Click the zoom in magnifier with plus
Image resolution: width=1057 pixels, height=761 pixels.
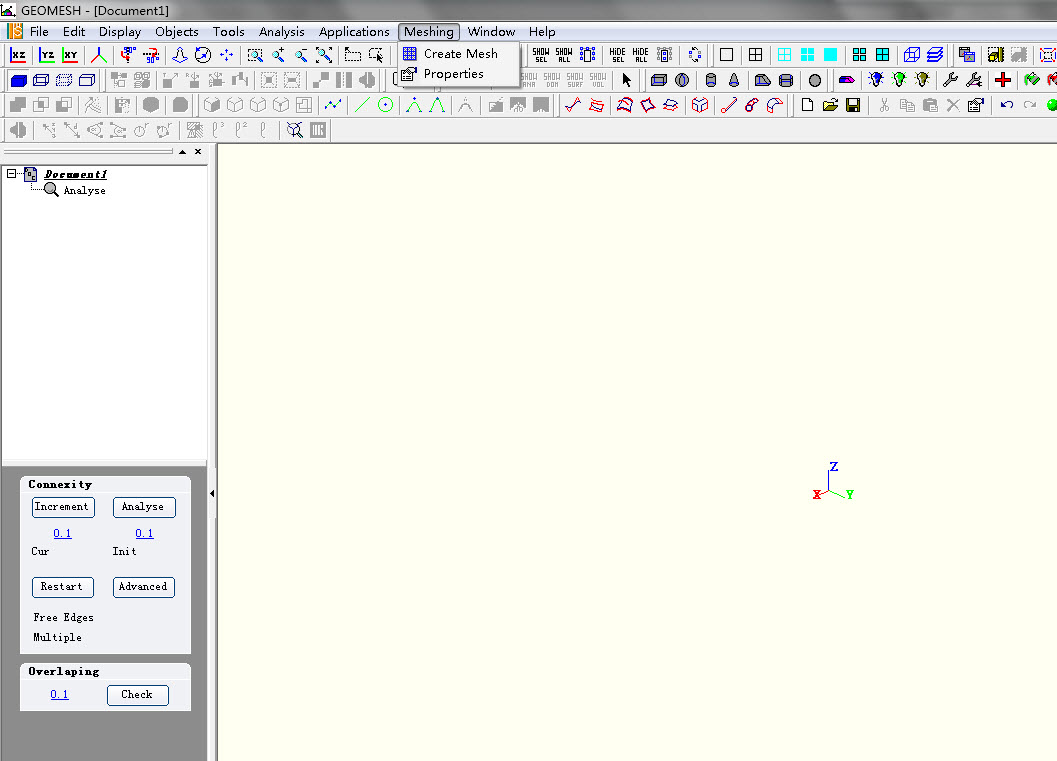[278, 55]
